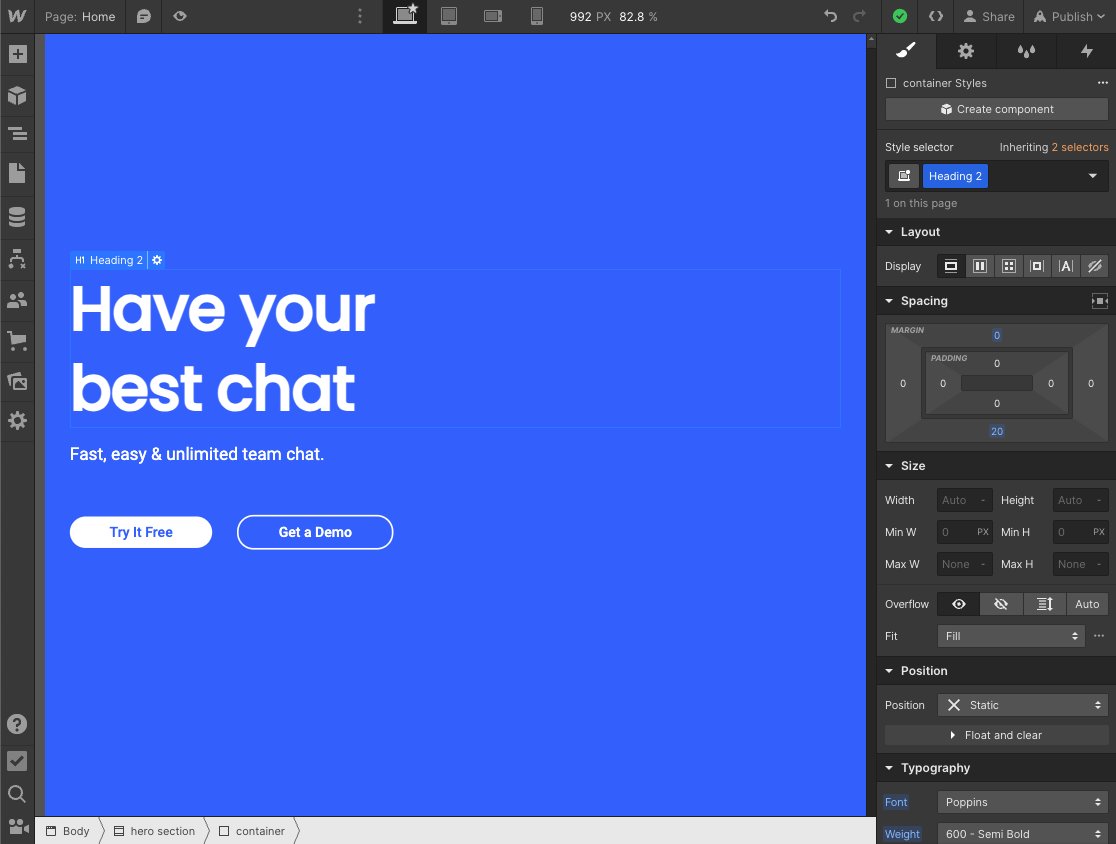This screenshot has height=844, width=1116.
Task: Open the Components cube panel
Action: [x=17, y=95]
